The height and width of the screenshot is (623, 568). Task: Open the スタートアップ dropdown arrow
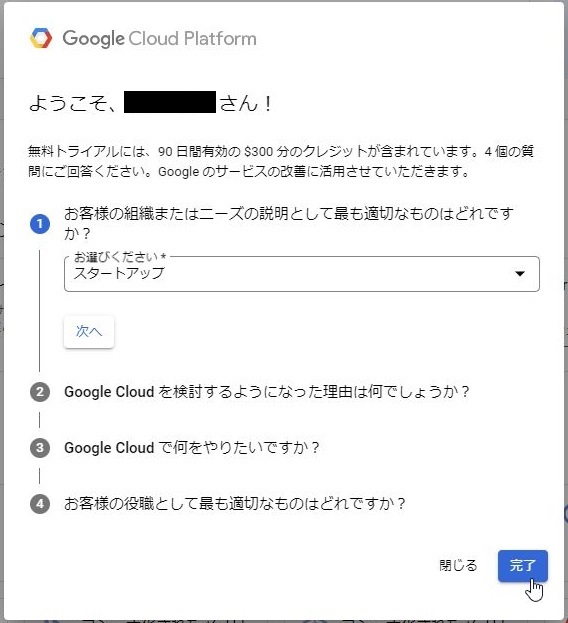(520, 273)
